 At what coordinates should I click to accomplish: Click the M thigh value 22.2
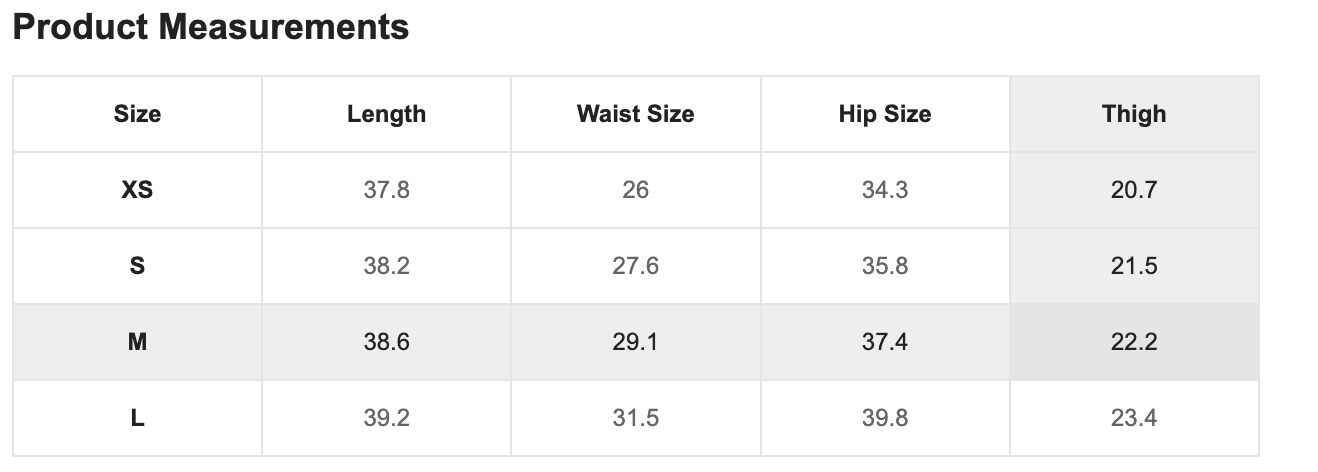pos(1134,342)
